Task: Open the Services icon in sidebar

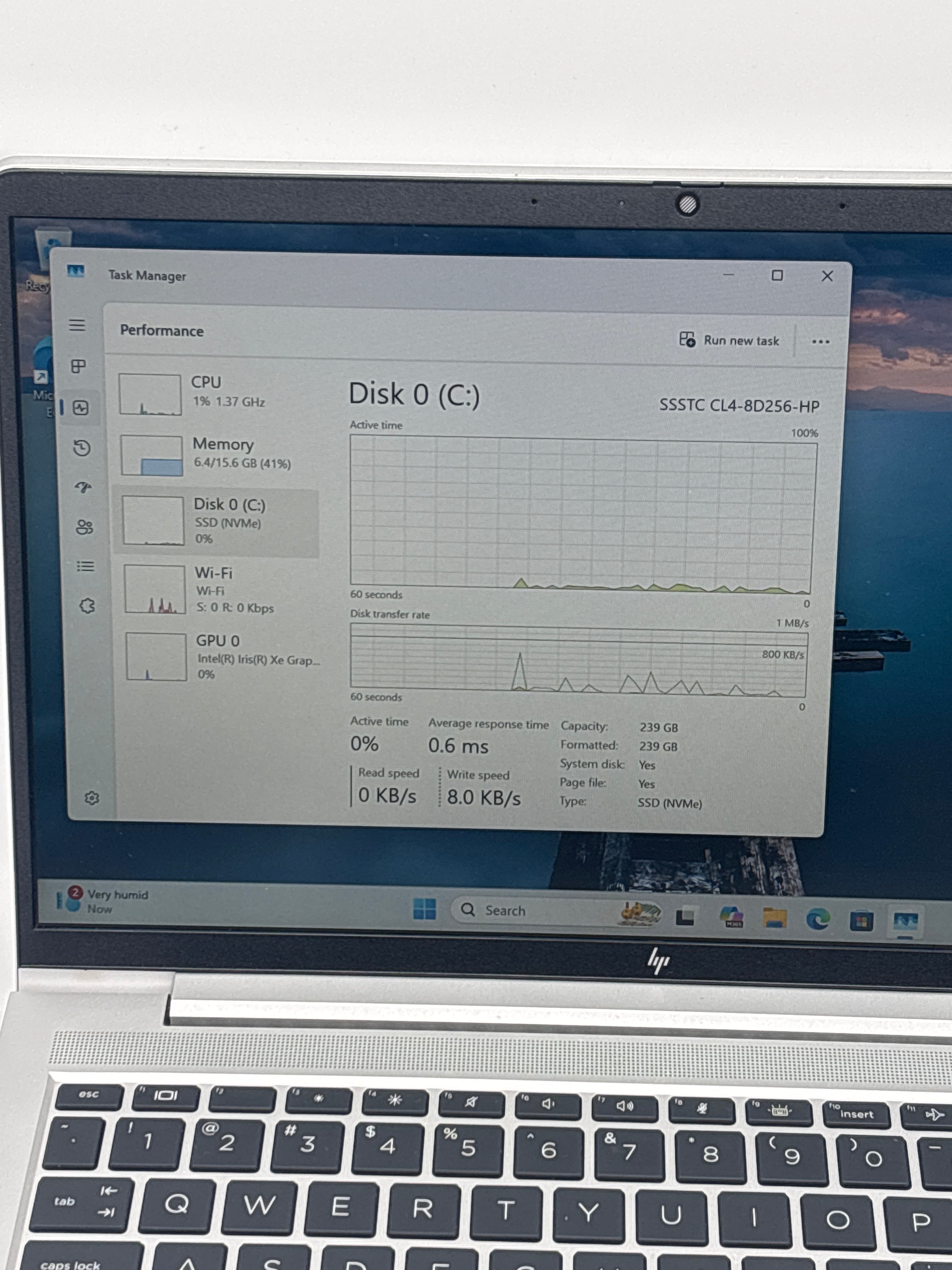Action: [87, 606]
